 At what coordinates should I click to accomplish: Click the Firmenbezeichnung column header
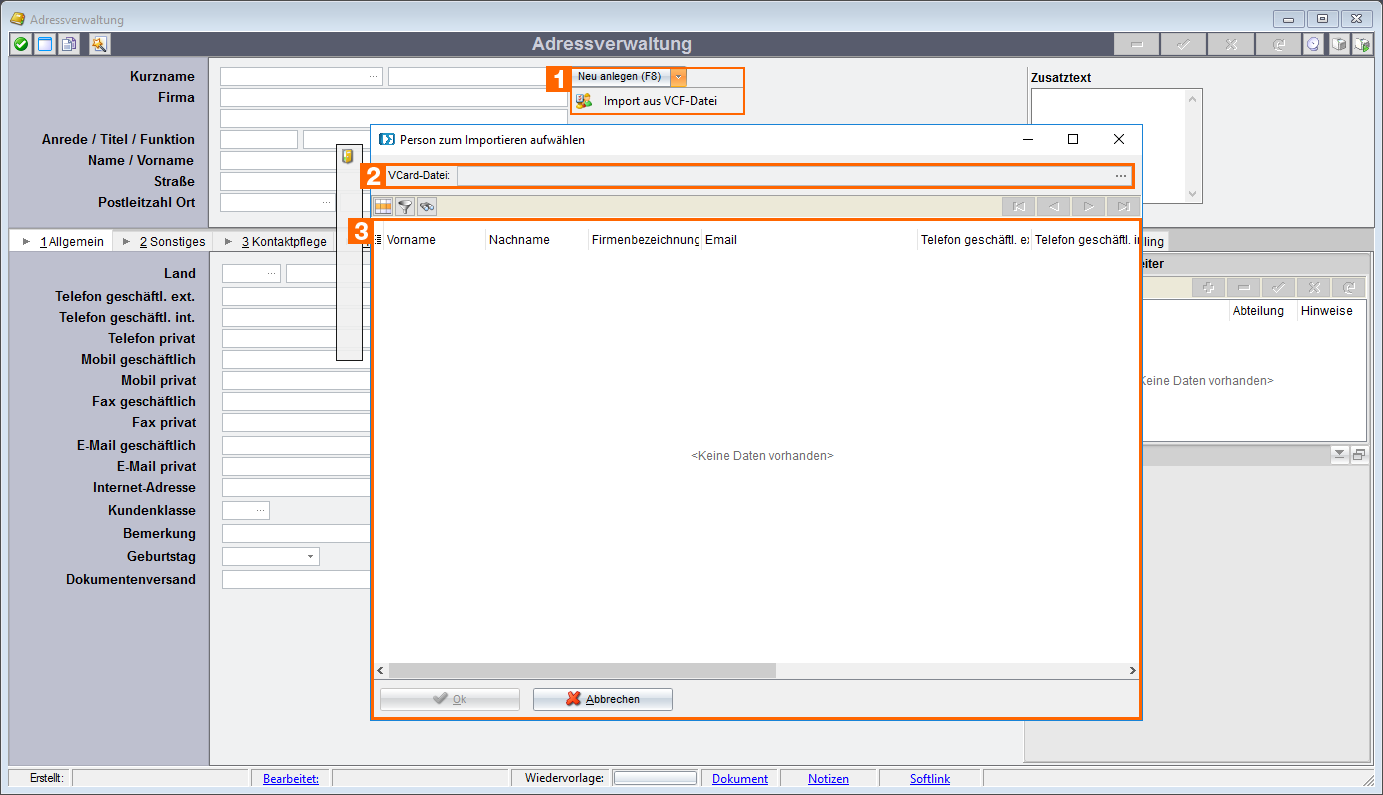645,240
